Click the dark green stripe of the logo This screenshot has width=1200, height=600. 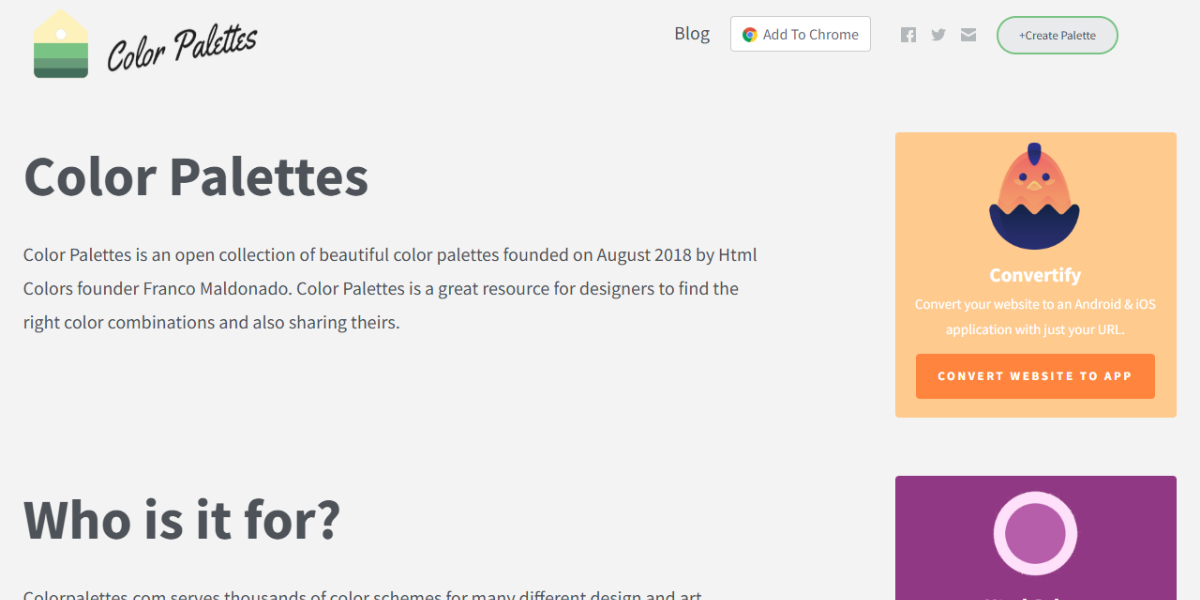60,72
